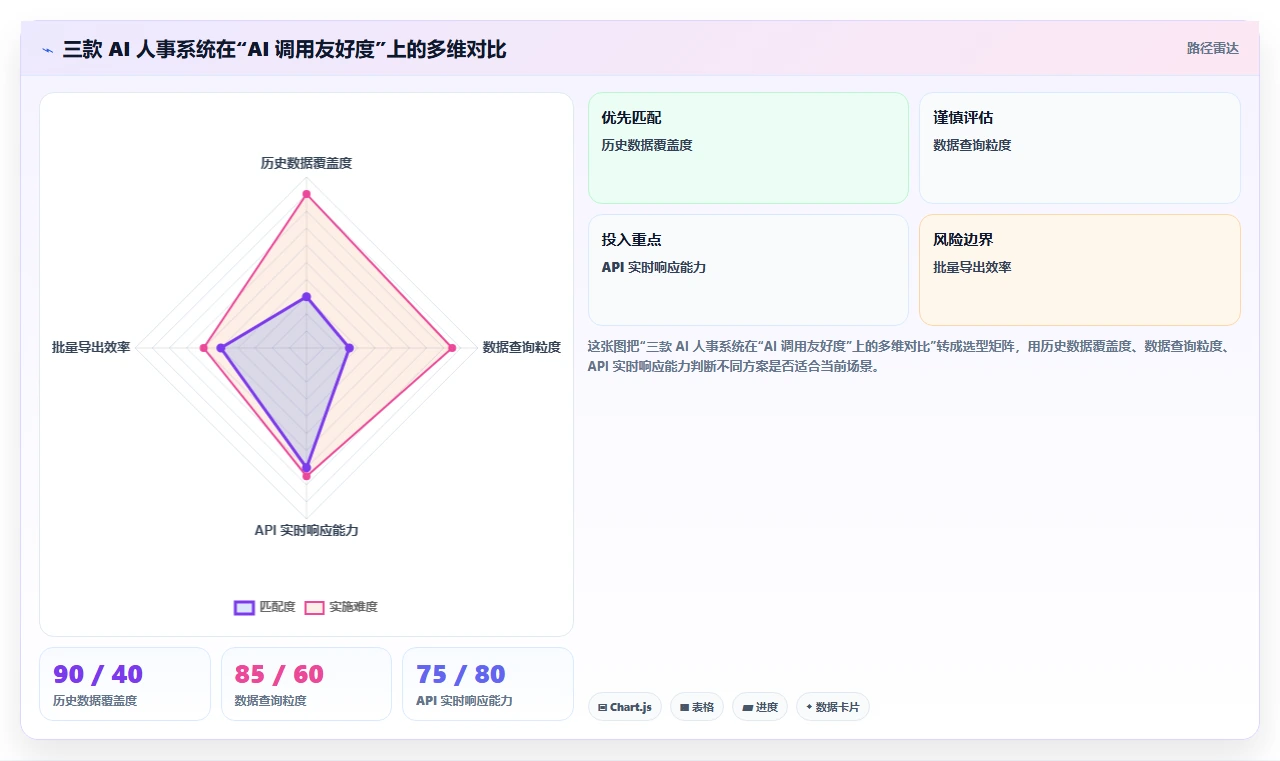Click 批量导出效率 text in the 风险边界 card
Image resolution: width=1280 pixels, height=761 pixels.
coord(972,267)
